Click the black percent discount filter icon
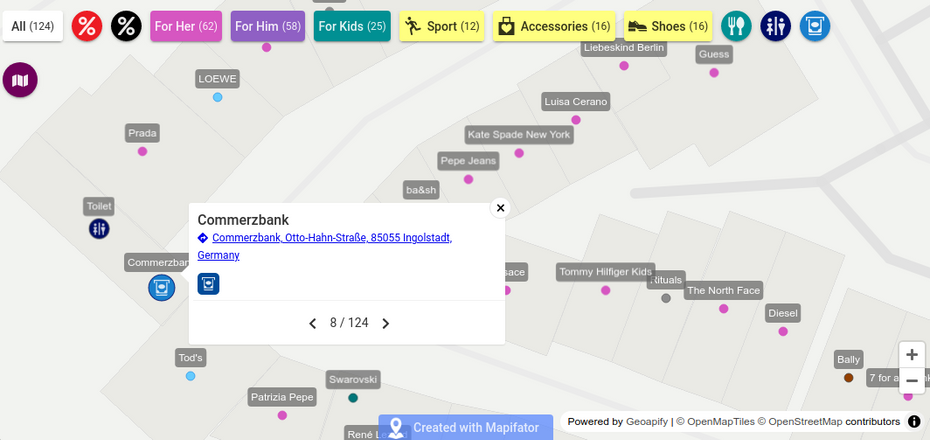The image size is (930, 440). [x=126, y=26]
